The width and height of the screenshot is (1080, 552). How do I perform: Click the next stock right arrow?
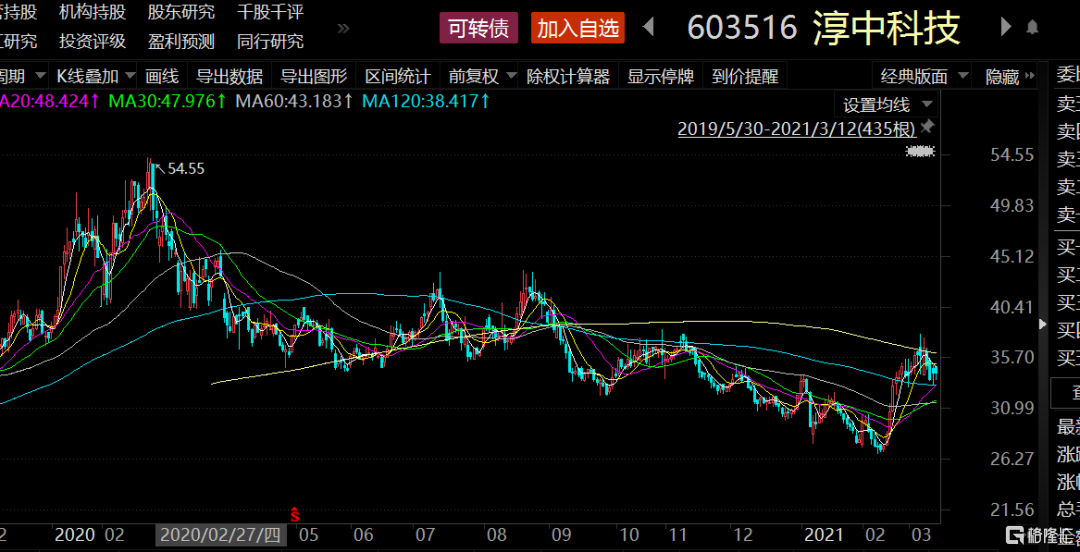pyautogui.click(x=1006, y=28)
